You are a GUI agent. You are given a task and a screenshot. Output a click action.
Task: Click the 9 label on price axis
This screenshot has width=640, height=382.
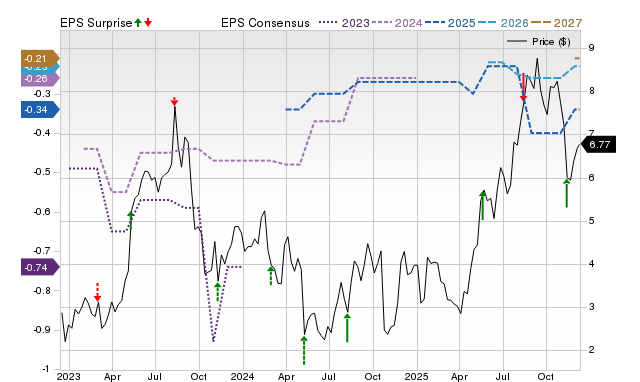(x=591, y=48)
